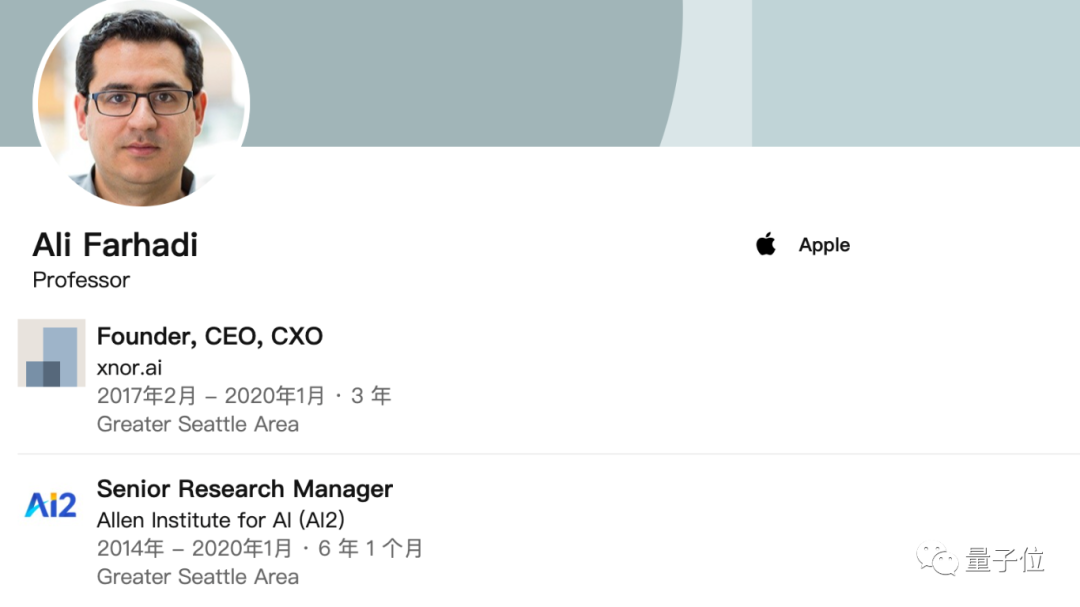Click the xnor.ai company name
Image resolution: width=1080 pixels, height=607 pixels.
point(129,367)
